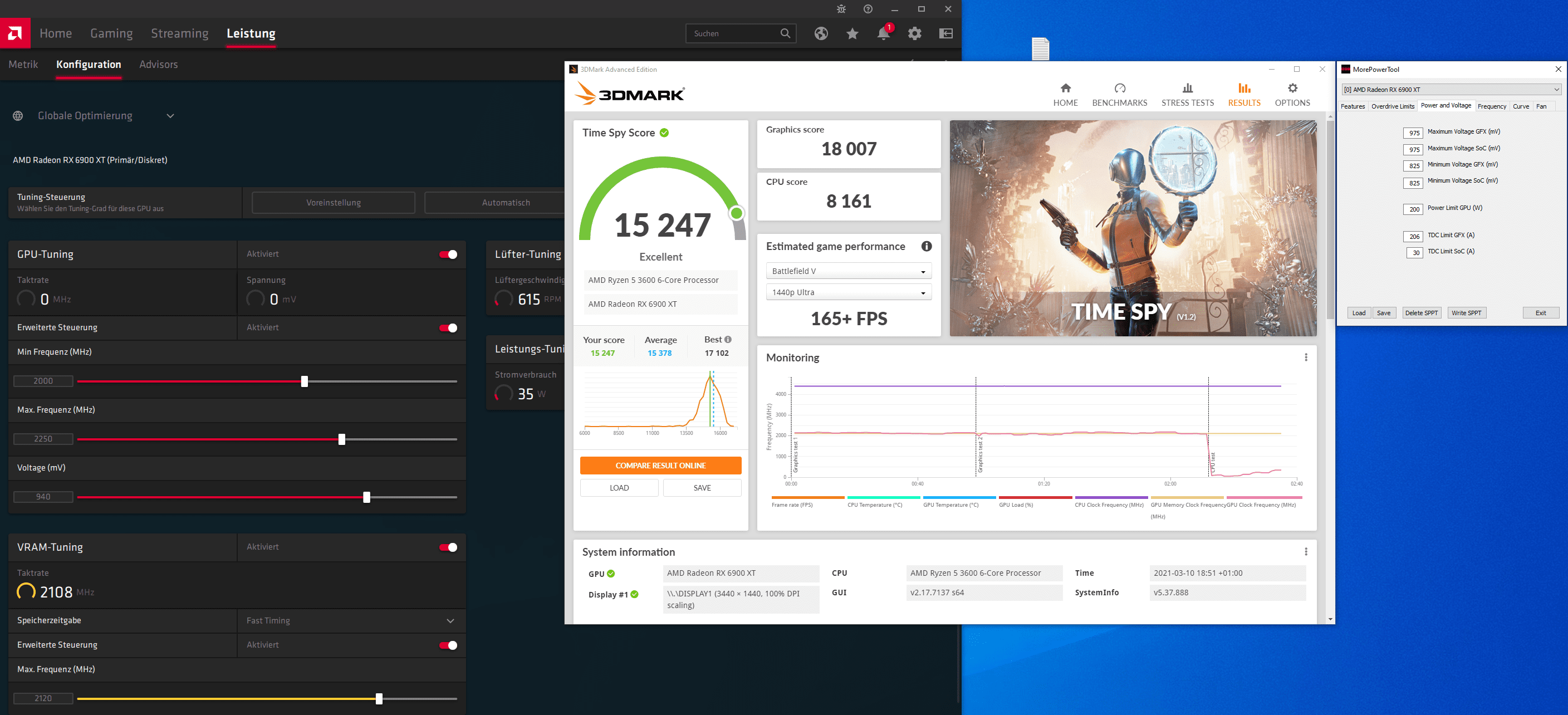The width and height of the screenshot is (1568, 715).
Task: Click the search magnifier icon in Radeon Software
Action: pos(785,33)
